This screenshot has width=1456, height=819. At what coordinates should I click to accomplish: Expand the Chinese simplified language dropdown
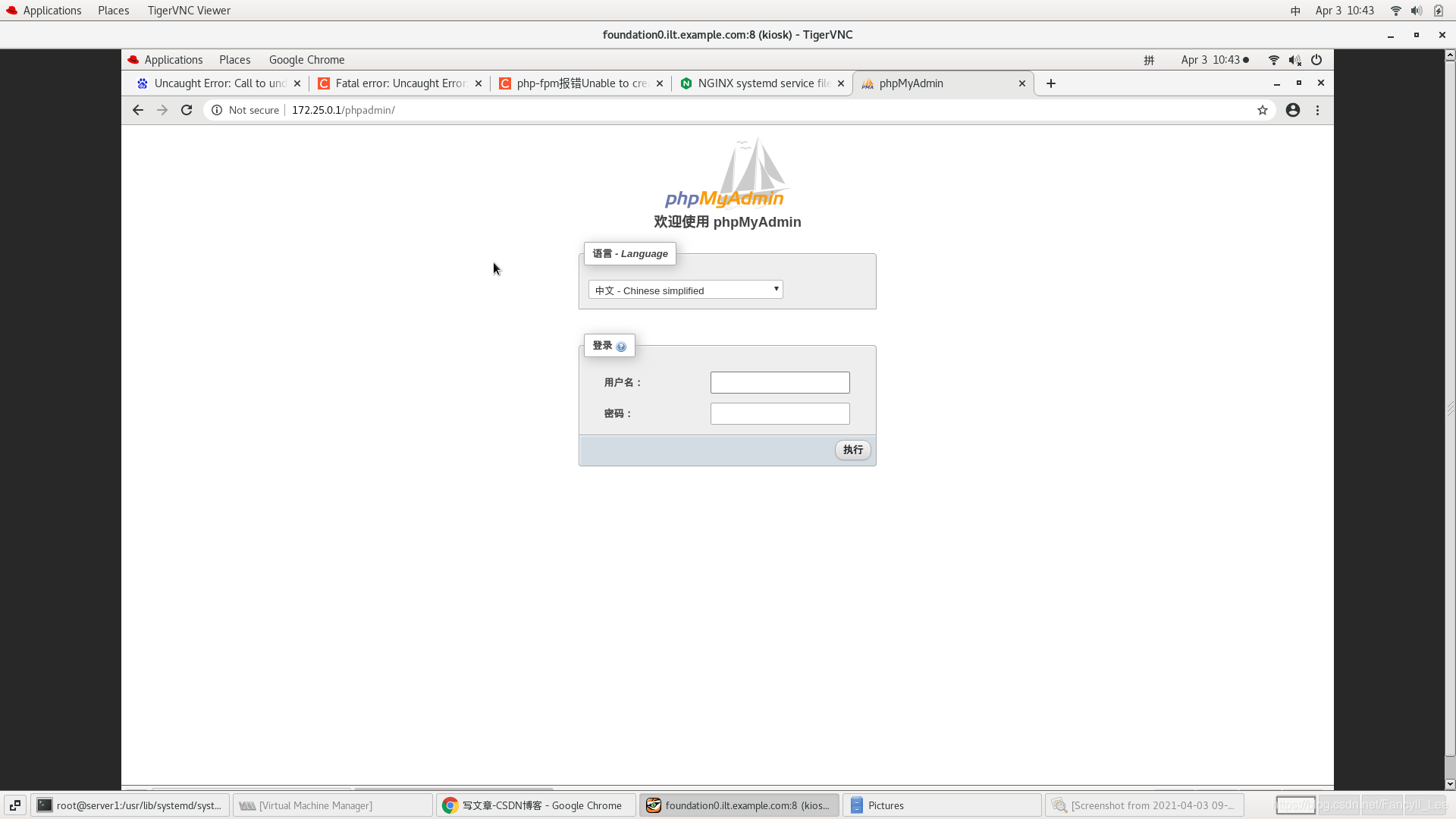(x=686, y=290)
